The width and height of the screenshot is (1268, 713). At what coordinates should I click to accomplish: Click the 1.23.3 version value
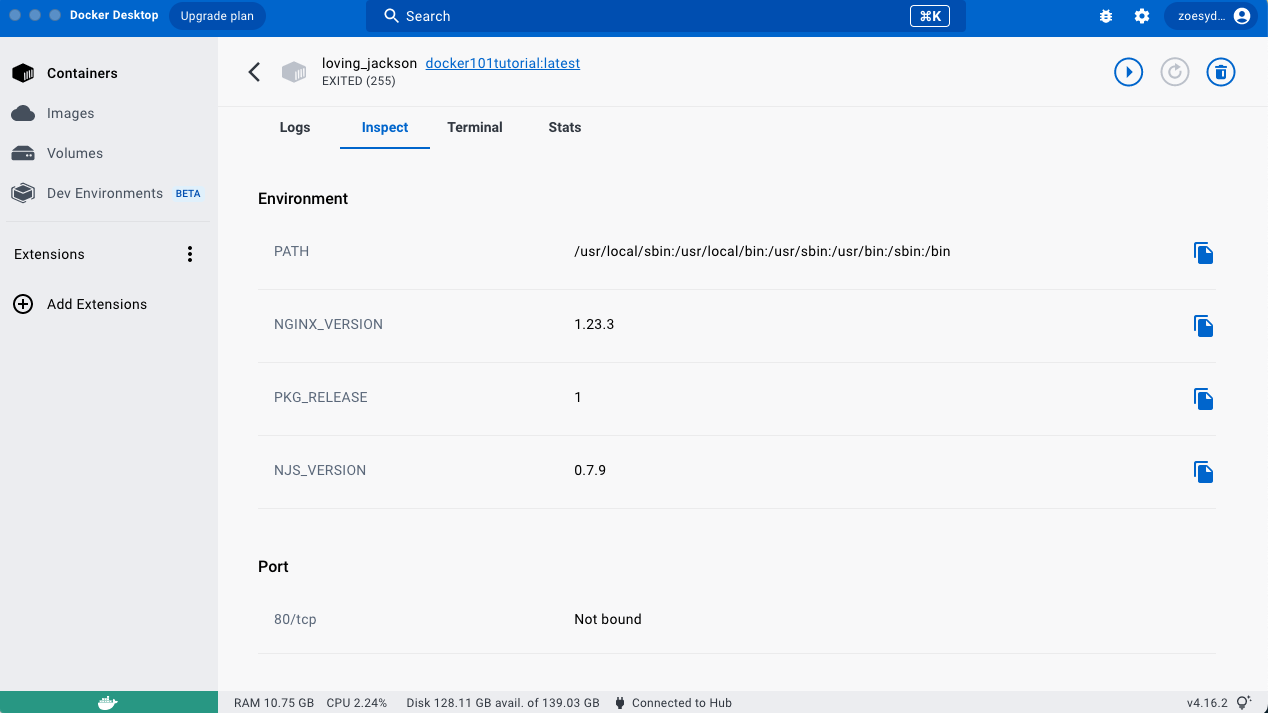coord(594,324)
